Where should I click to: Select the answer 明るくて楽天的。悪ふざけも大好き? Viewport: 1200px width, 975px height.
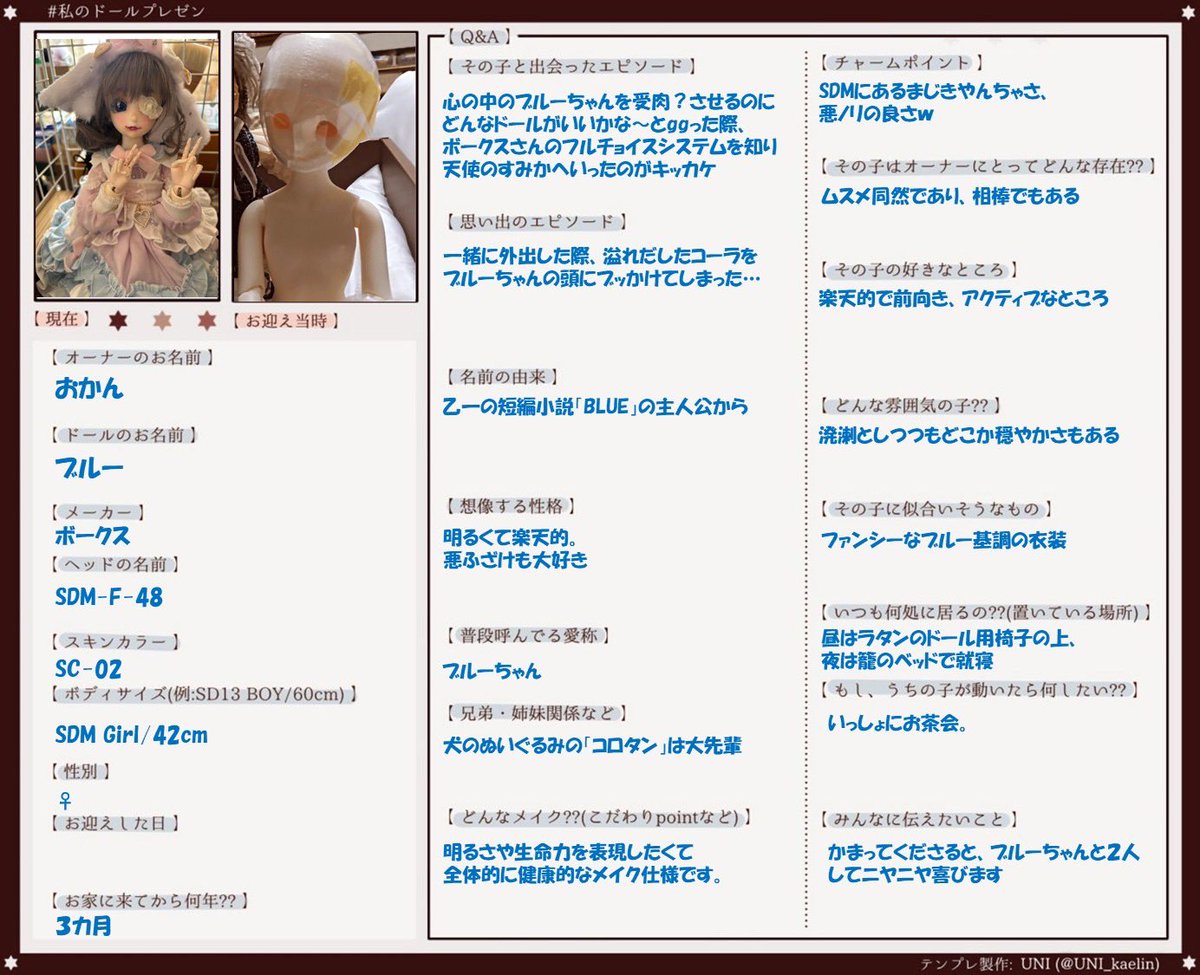tap(515, 548)
